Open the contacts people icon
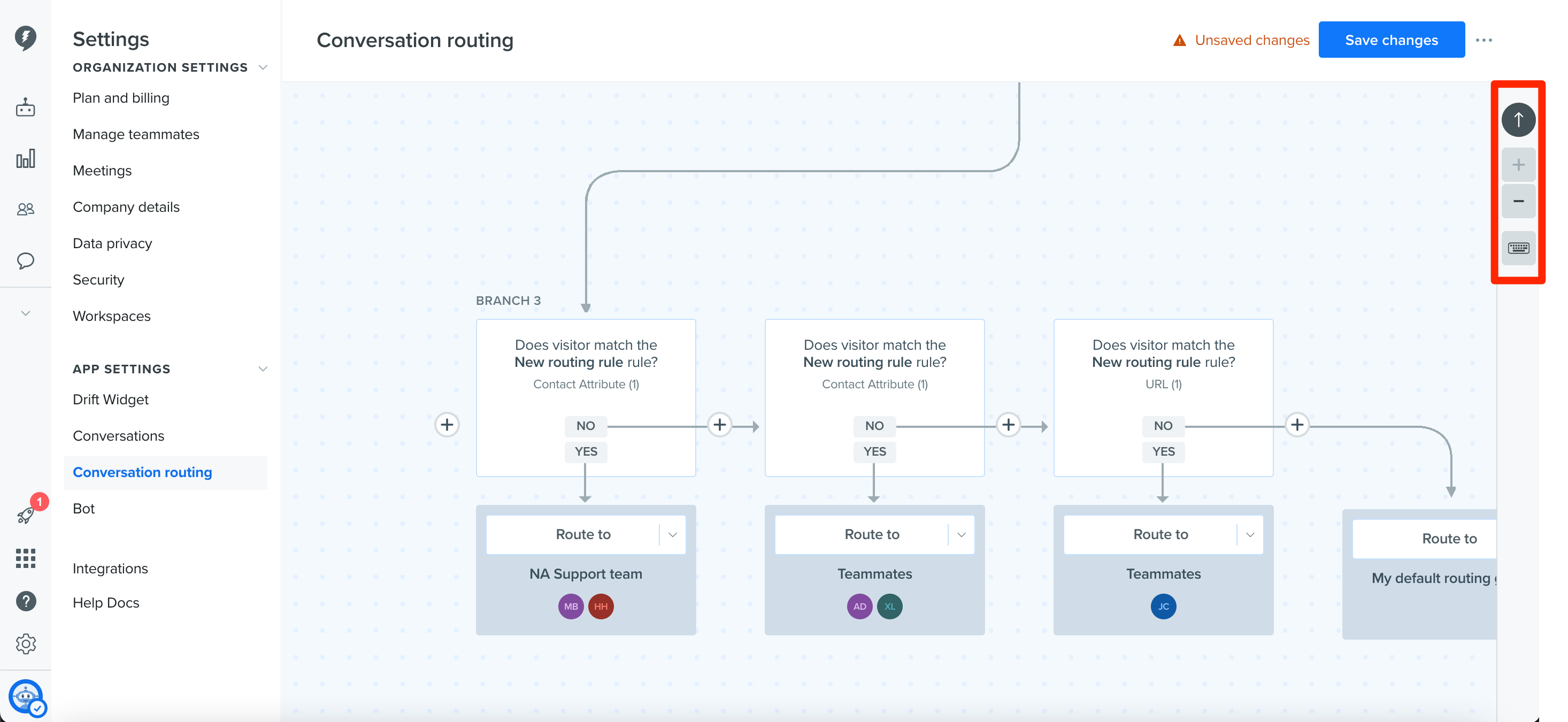This screenshot has height=722, width=1568. (x=26, y=210)
